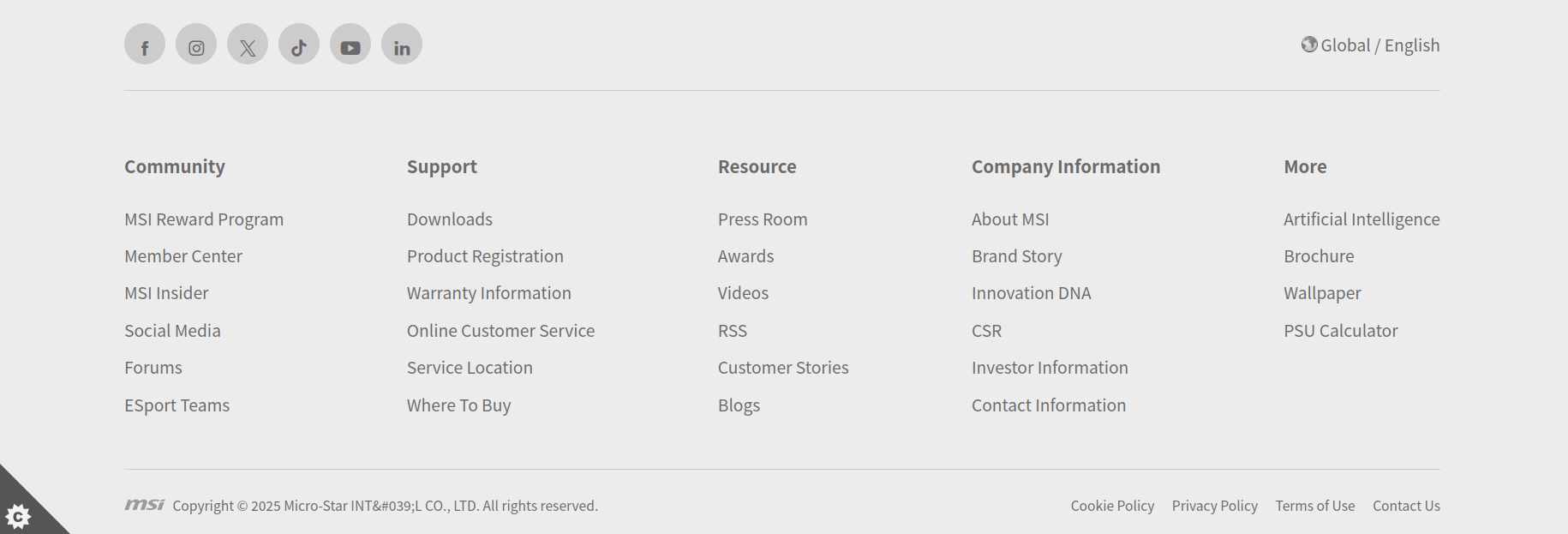1568x534 pixels.
Task: Click the MSI logo in footer
Action: (144, 505)
